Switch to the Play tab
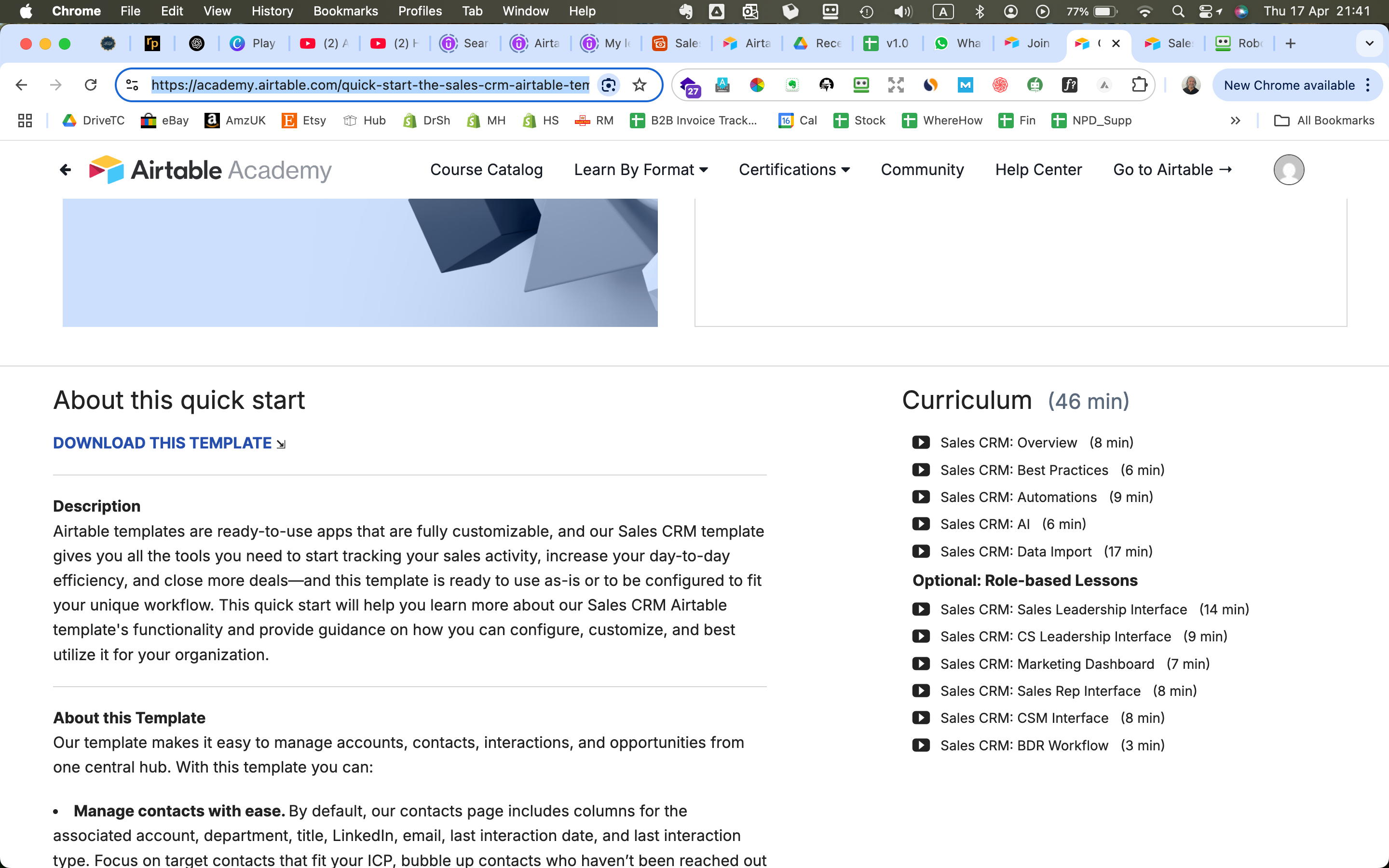1389x868 pixels. [x=254, y=43]
